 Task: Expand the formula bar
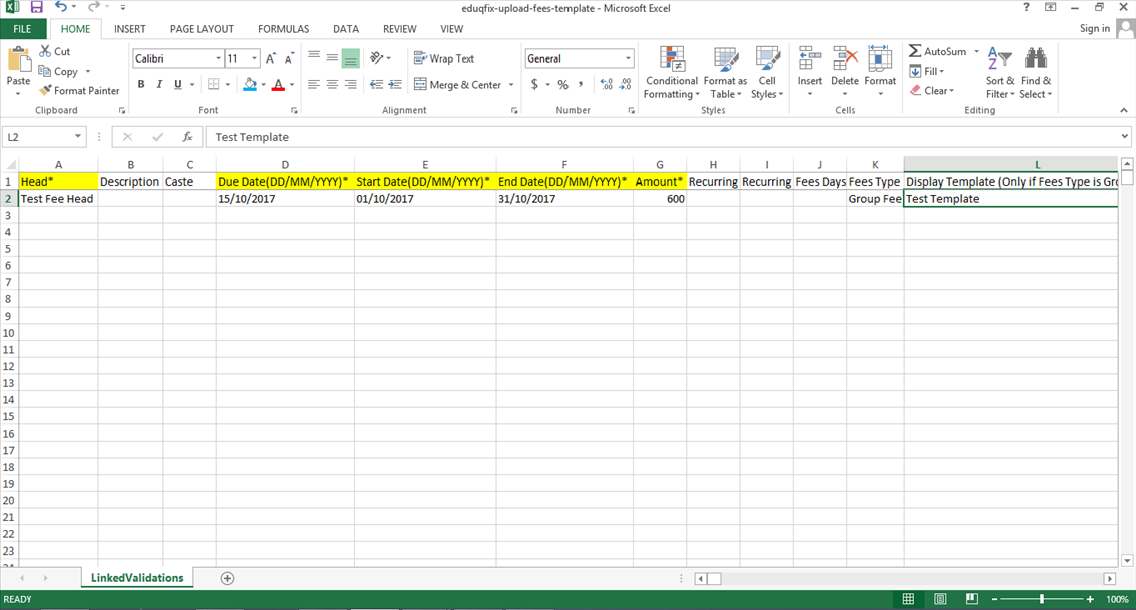1124,136
